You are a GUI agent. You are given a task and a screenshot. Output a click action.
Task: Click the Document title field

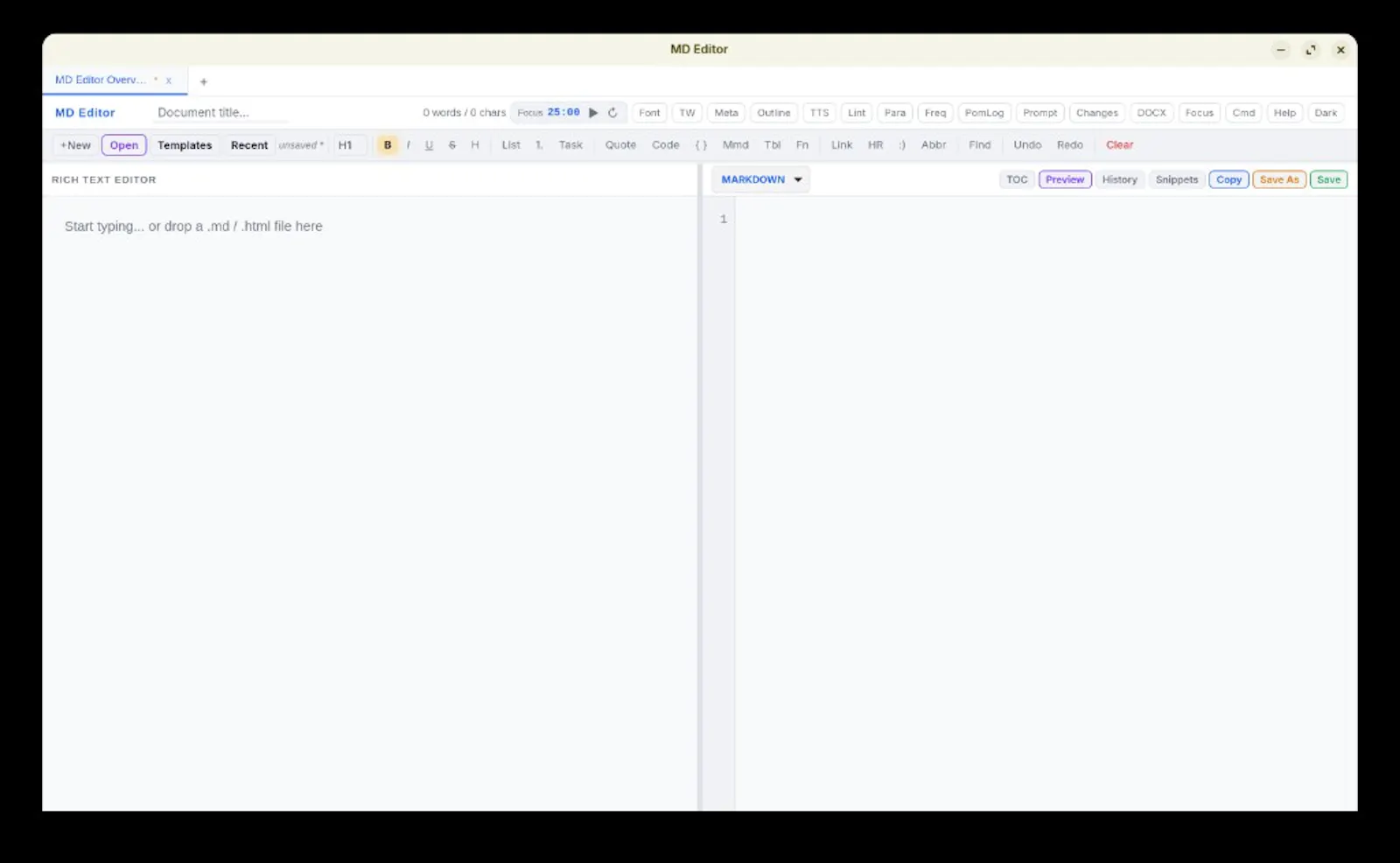(x=220, y=113)
